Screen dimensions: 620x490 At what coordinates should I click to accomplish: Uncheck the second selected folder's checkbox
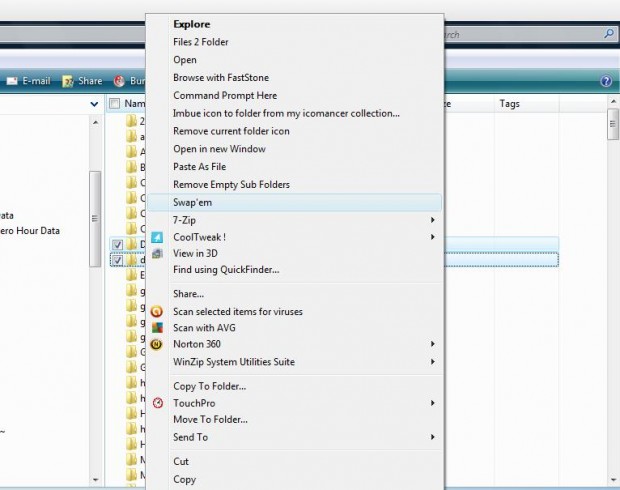(118, 261)
